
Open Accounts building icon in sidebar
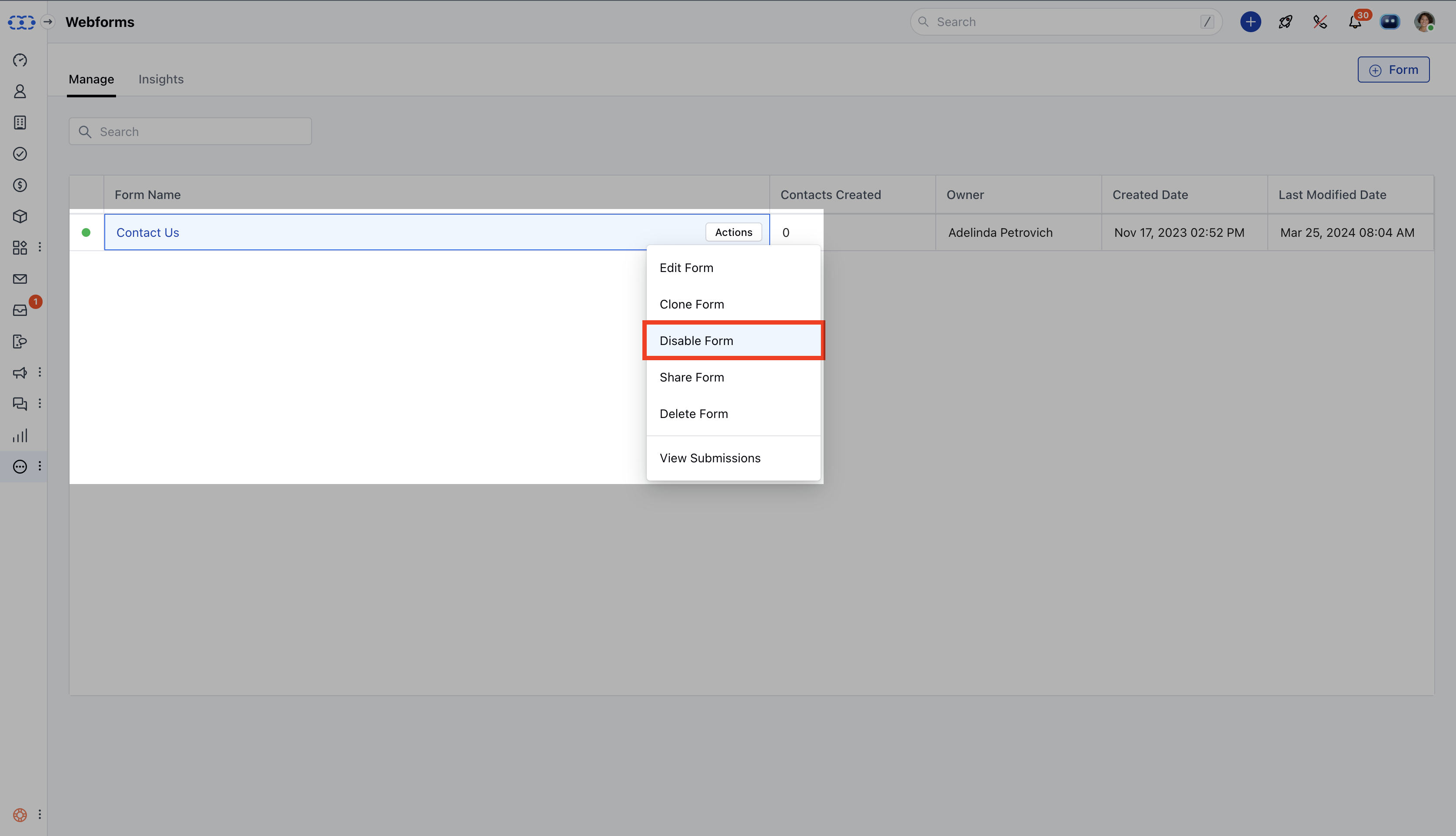point(20,122)
